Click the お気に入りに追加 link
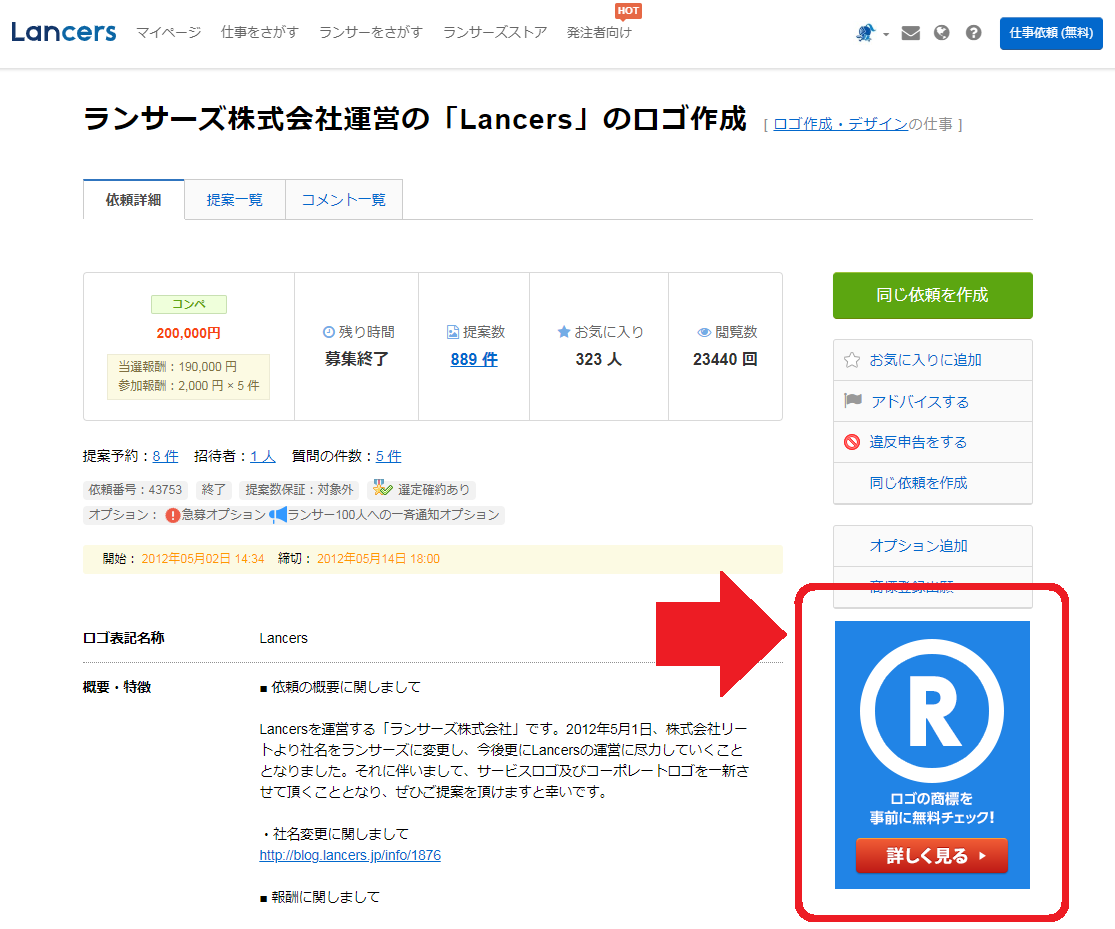Screen dimensions: 1115x929 (x=925, y=360)
